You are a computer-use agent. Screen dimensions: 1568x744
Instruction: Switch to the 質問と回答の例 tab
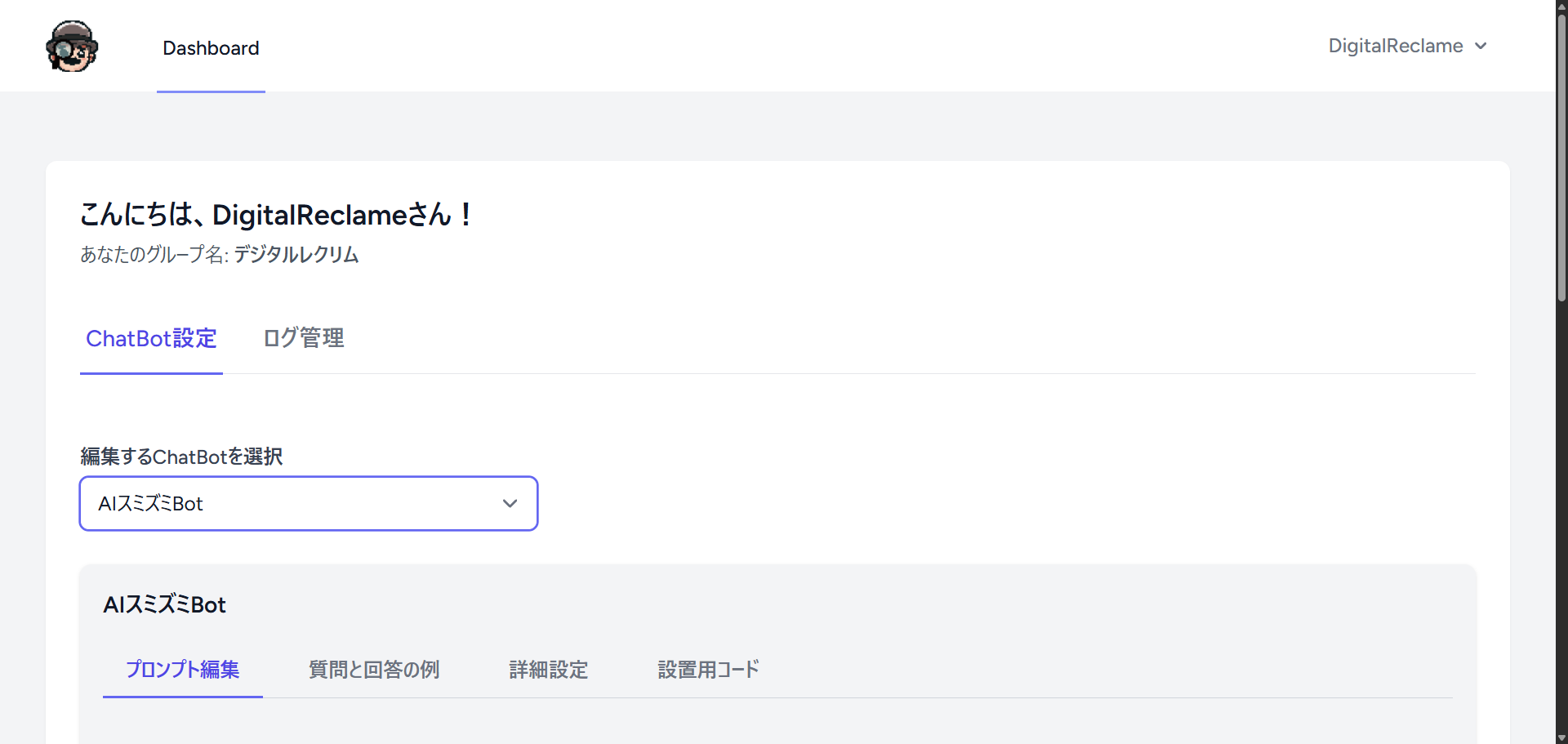[374, 670]
